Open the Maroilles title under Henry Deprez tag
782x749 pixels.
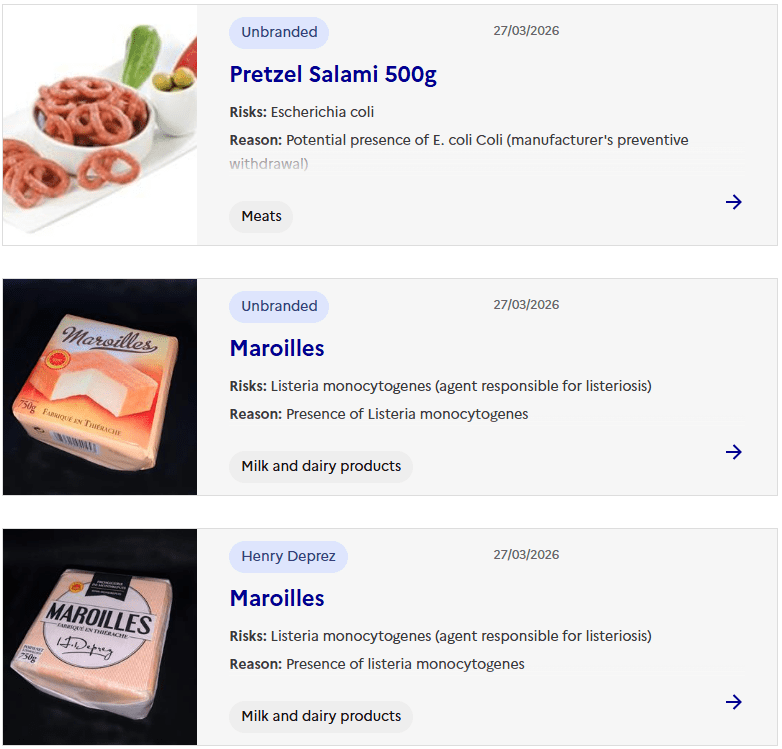click(x=277, y=598)
